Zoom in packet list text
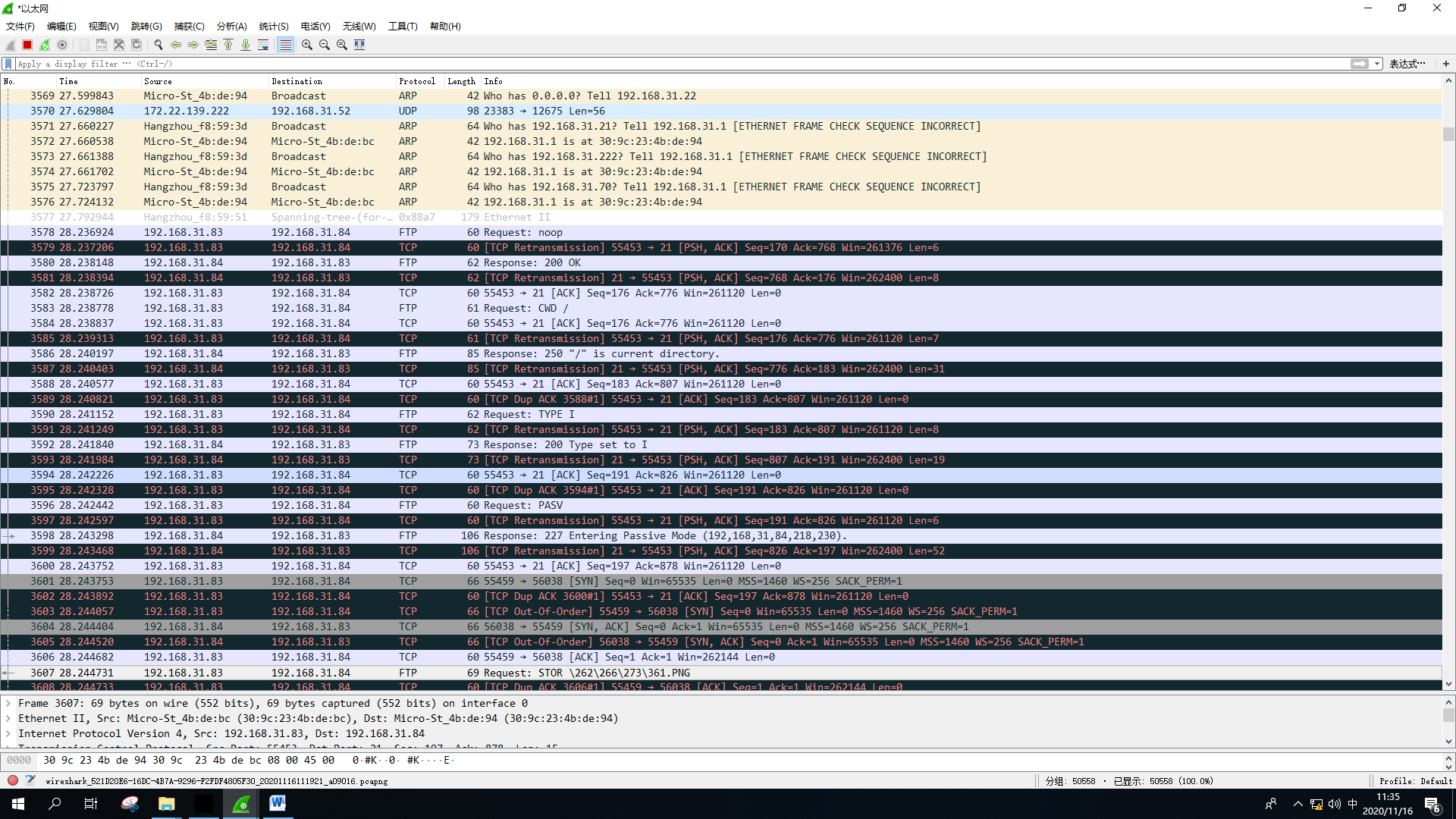This screenshot has width=1456, height=819. (307, 45)
